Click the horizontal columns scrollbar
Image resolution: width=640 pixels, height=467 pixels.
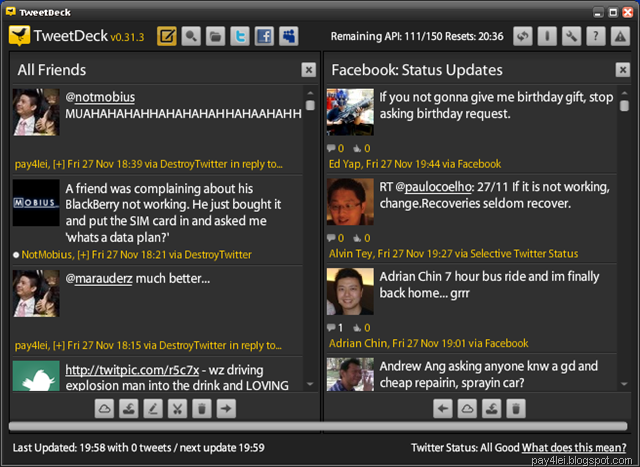pos(318,426)
